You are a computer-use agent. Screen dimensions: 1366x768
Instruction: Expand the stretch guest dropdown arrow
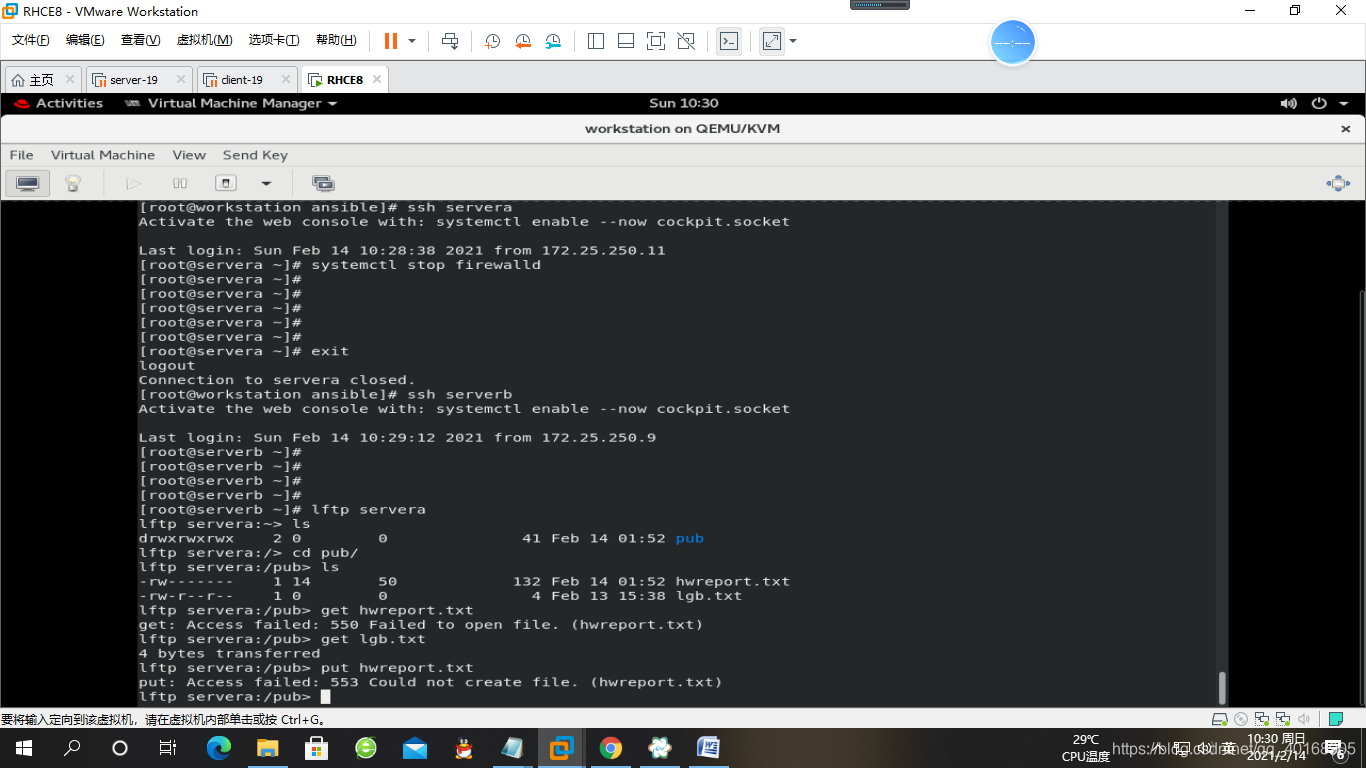[x=793, y=41]
